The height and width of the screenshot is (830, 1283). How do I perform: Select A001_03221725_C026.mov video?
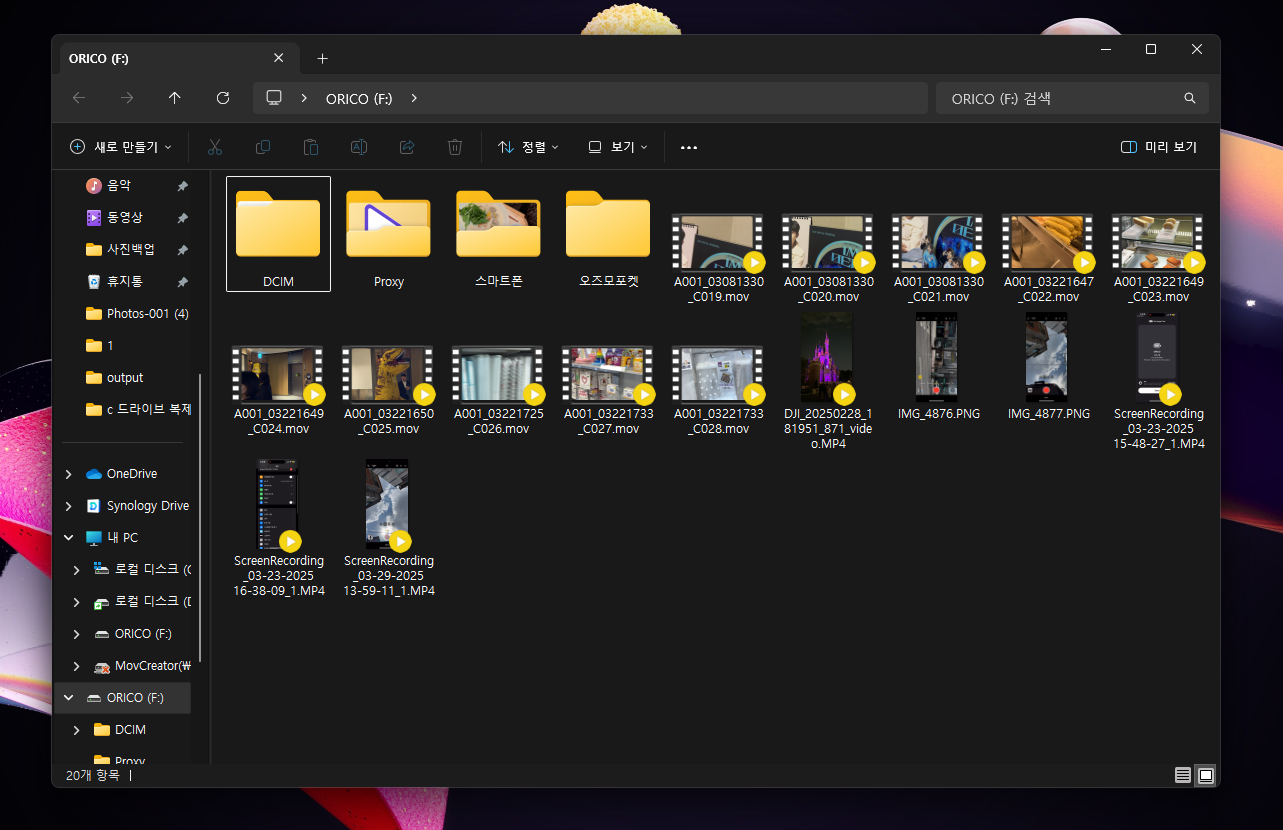498,390
